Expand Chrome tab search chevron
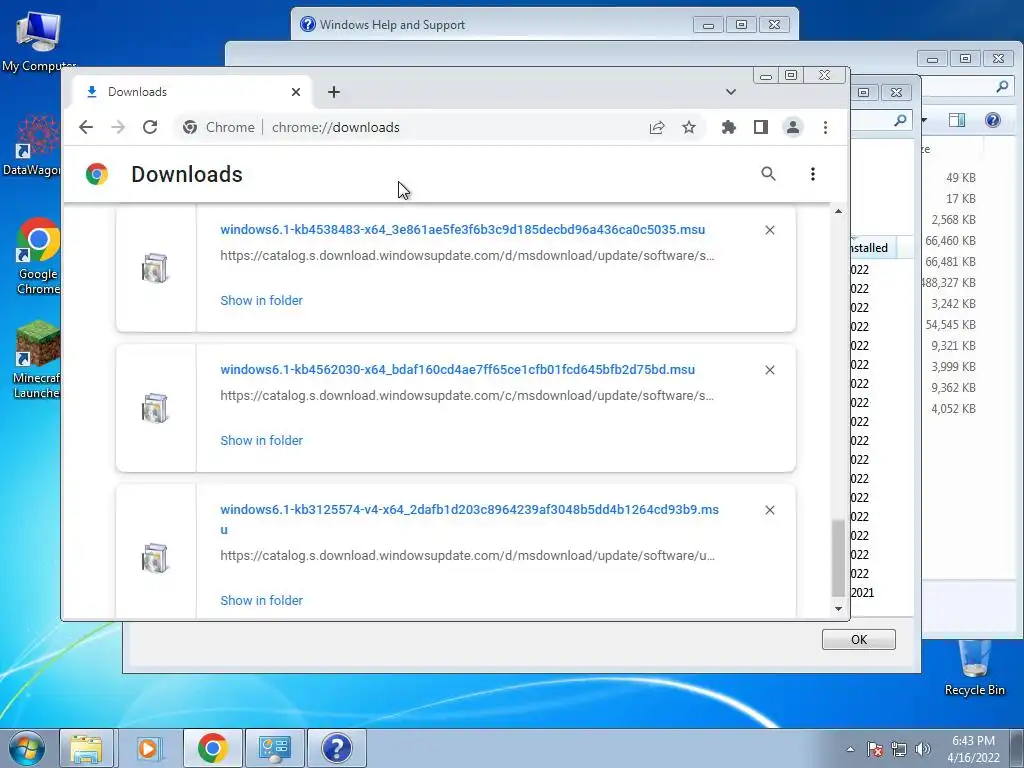Screen dimensions: 1024x768 (731, 92)
